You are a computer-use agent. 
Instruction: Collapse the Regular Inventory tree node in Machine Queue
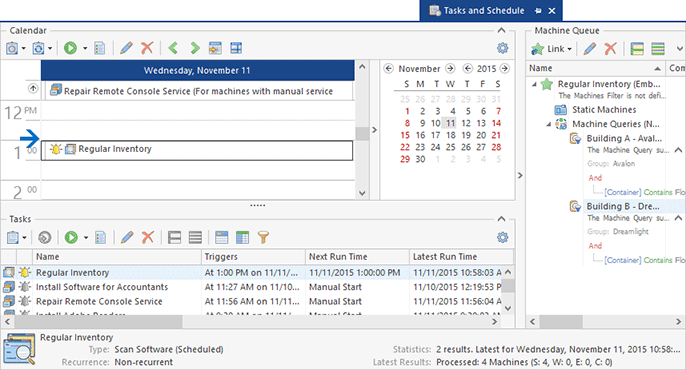[534, 84]
